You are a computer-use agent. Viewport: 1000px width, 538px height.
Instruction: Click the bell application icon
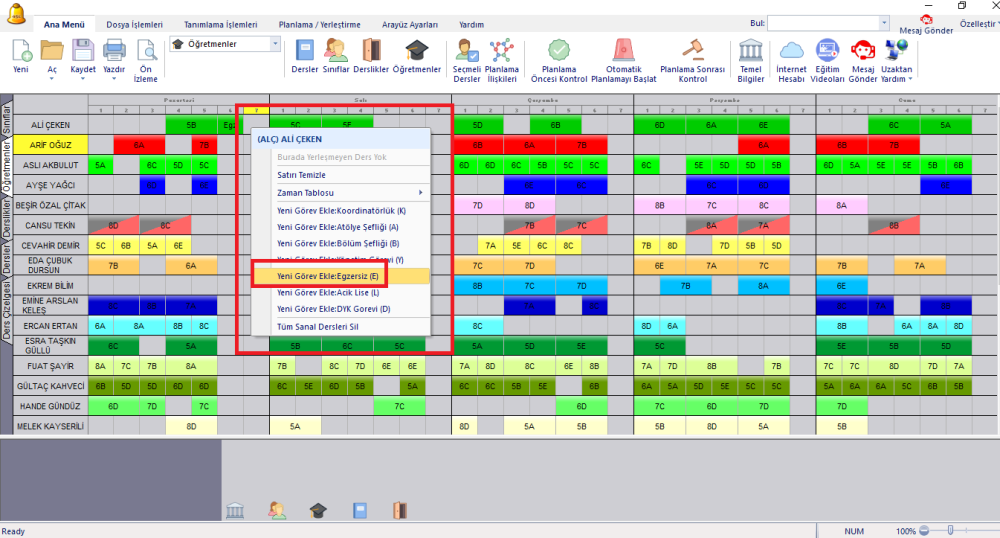click(16, 13)
